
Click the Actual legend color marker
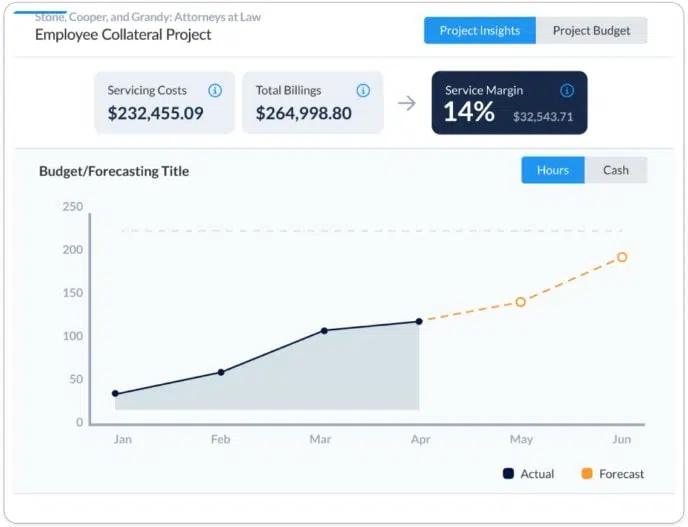508,474
